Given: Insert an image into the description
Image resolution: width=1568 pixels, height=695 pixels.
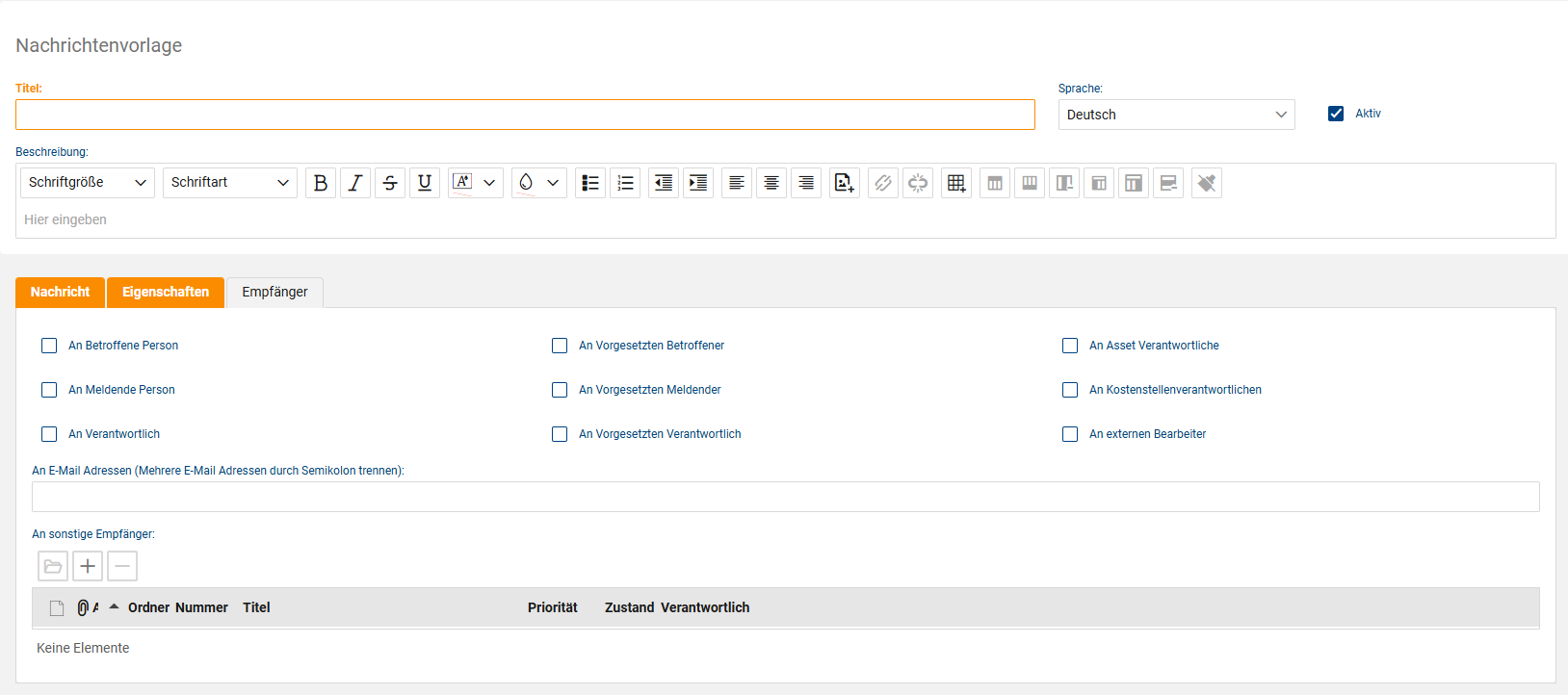Looking at the screenshot, I should (845, 183).
